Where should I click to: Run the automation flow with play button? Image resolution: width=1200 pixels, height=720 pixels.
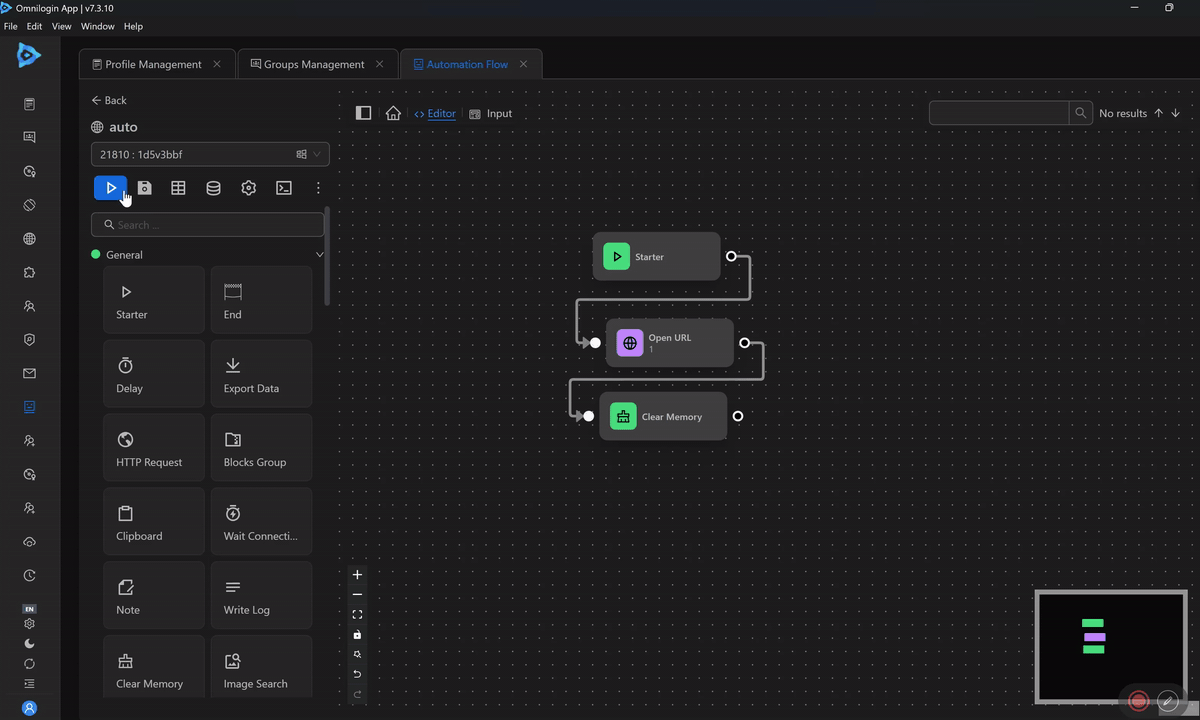(x=110, y=188)
